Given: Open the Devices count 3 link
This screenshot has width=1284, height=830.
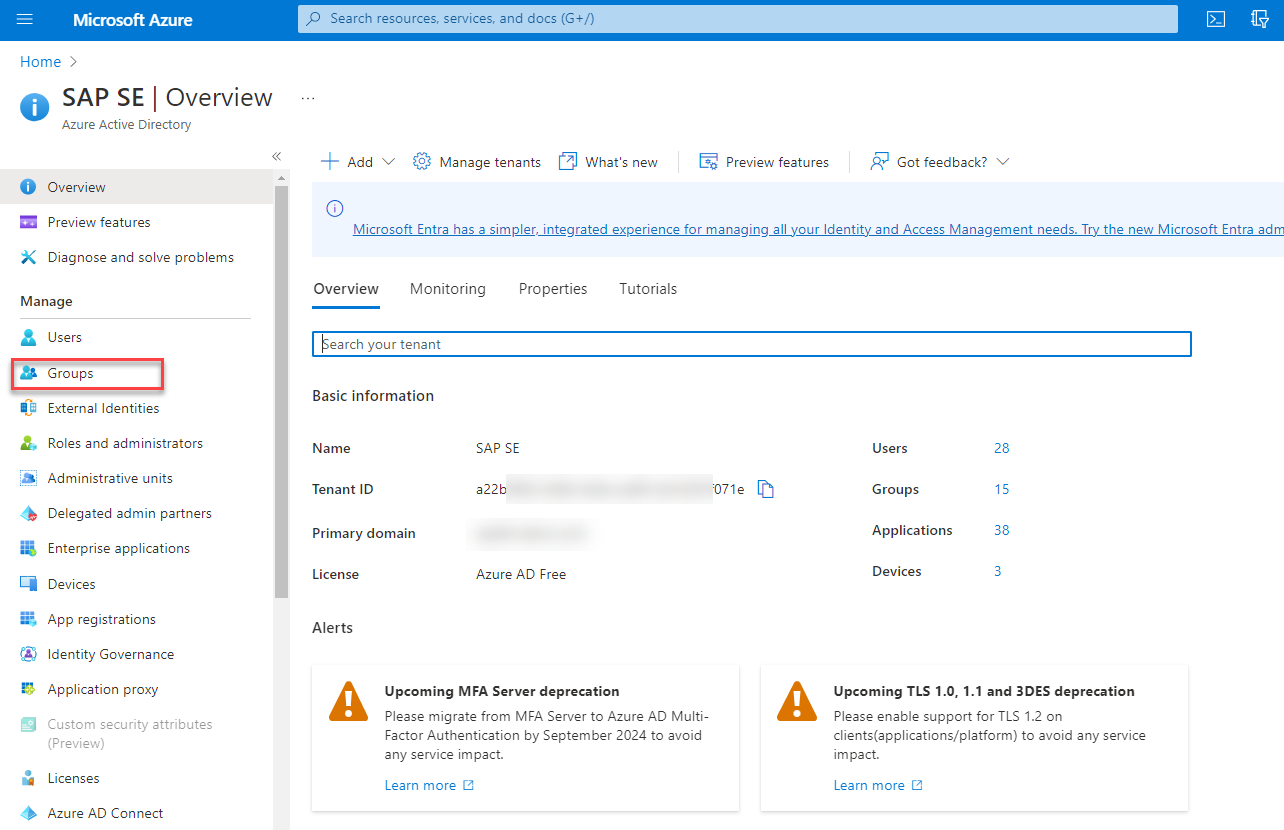Looking at the screenshot, I should point(997,571).
